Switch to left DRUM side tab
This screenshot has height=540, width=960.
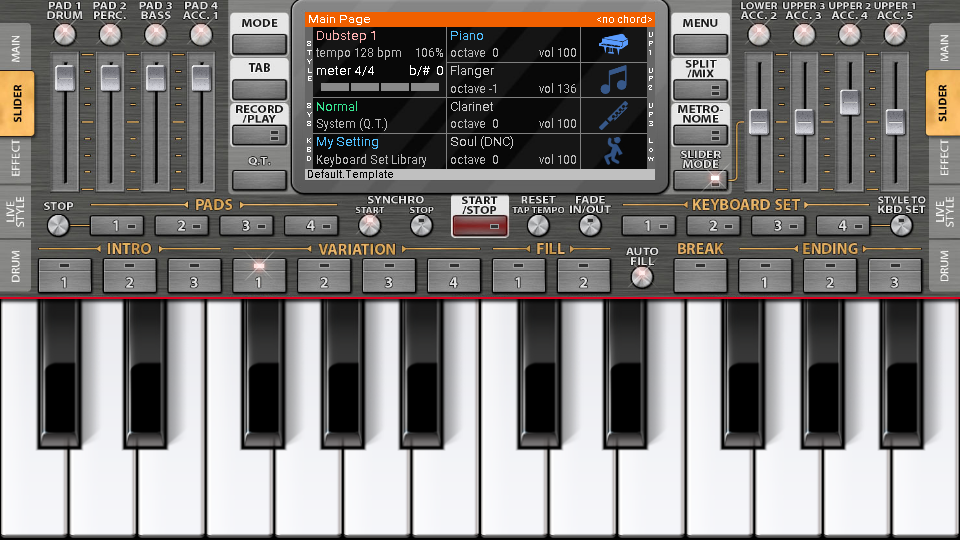pyautogui.click(x=15, y=265)
